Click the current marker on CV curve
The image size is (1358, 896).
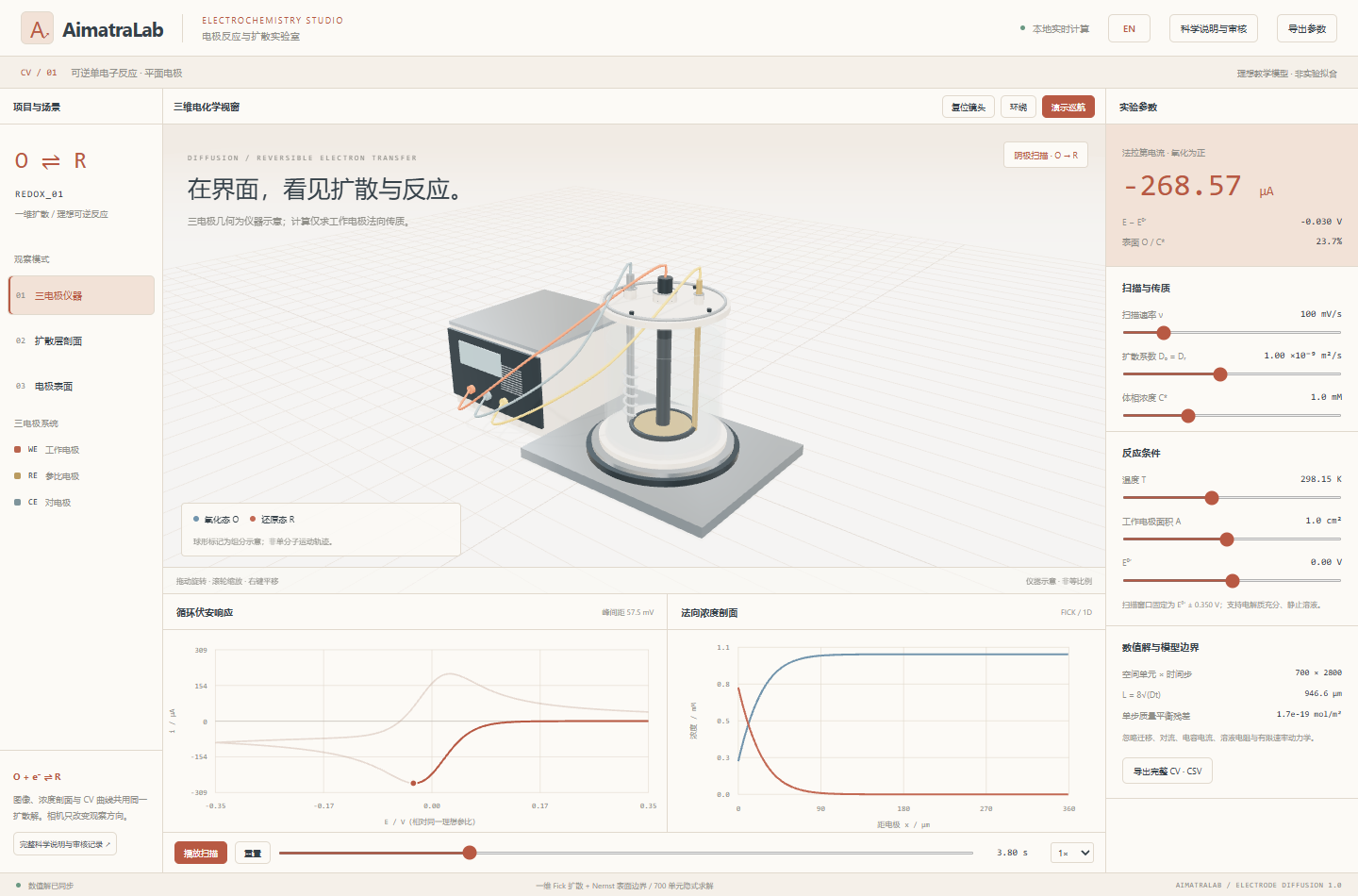[x=413, y=783]
